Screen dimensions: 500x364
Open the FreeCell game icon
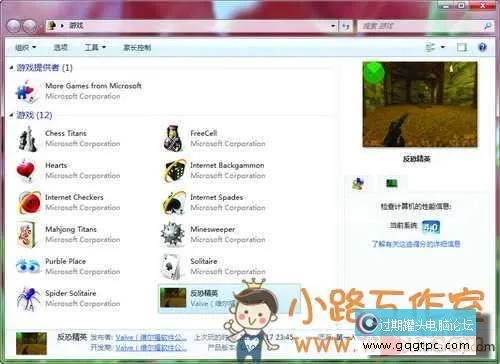pos(173,138)
